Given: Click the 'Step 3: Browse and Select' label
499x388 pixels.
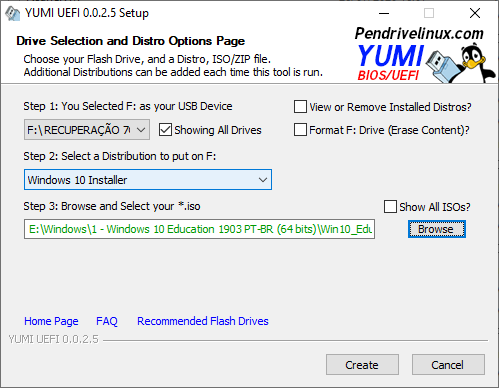Looking at the screenshot, I should click(x=112, y=206).
